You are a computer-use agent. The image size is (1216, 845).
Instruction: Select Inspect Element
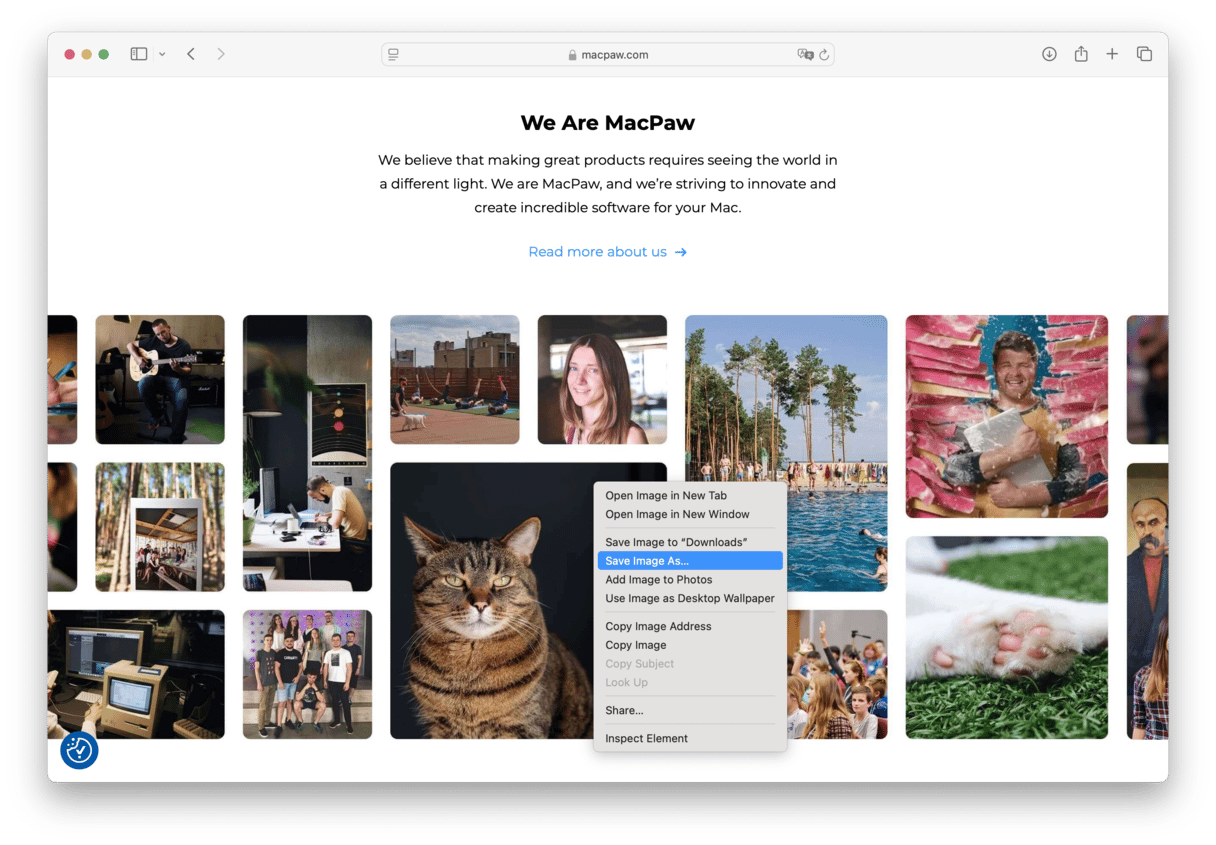point(646,738)
